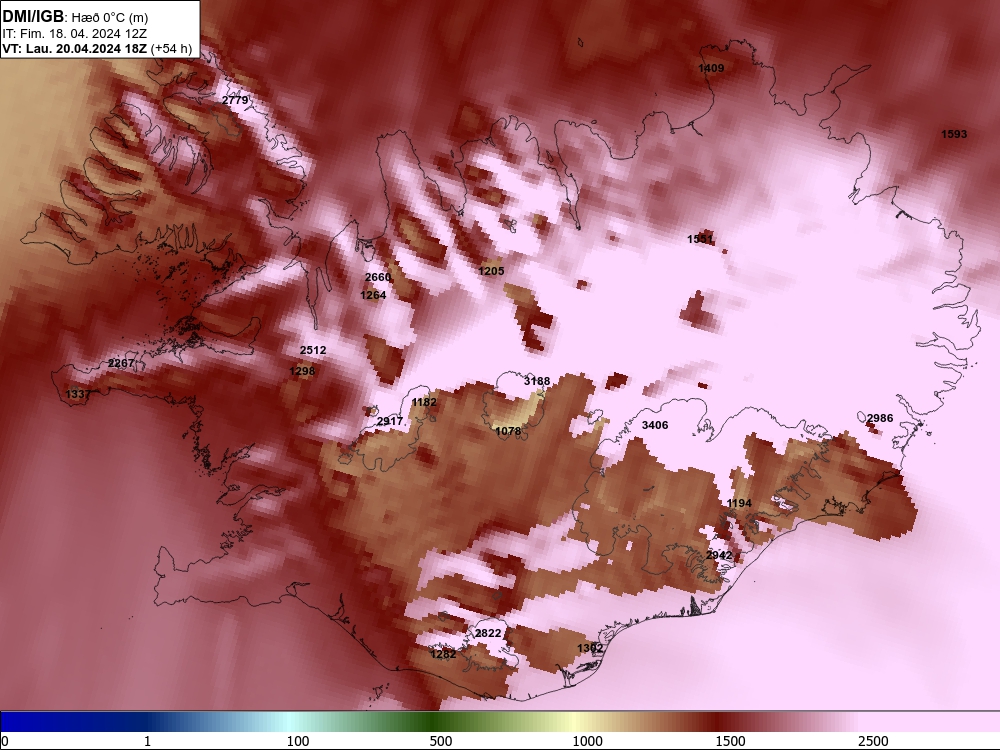Click the 100 label on the color scale

click(x=298, y=741)
